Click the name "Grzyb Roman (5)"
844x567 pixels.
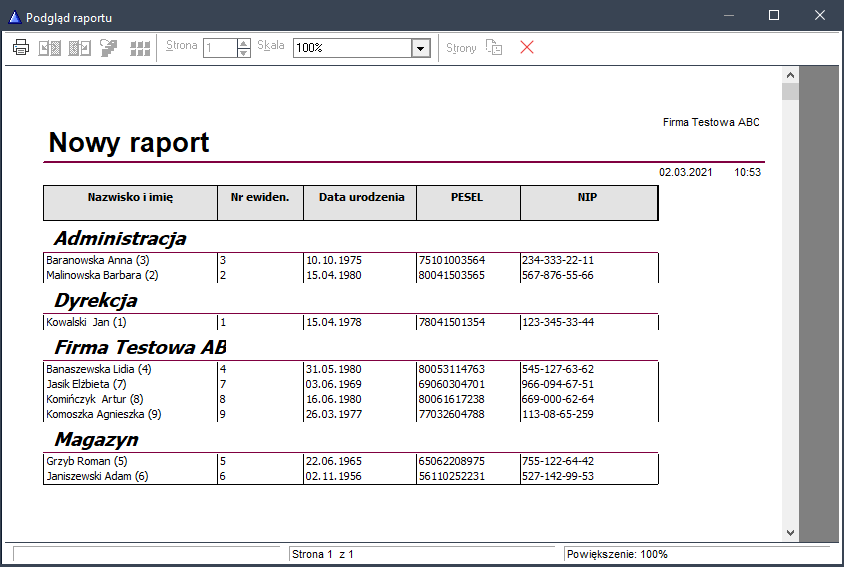[x=87, y=461]
